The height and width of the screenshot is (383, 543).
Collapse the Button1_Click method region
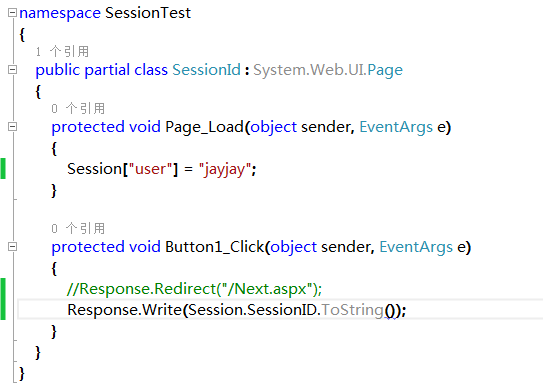click(12, 247)
